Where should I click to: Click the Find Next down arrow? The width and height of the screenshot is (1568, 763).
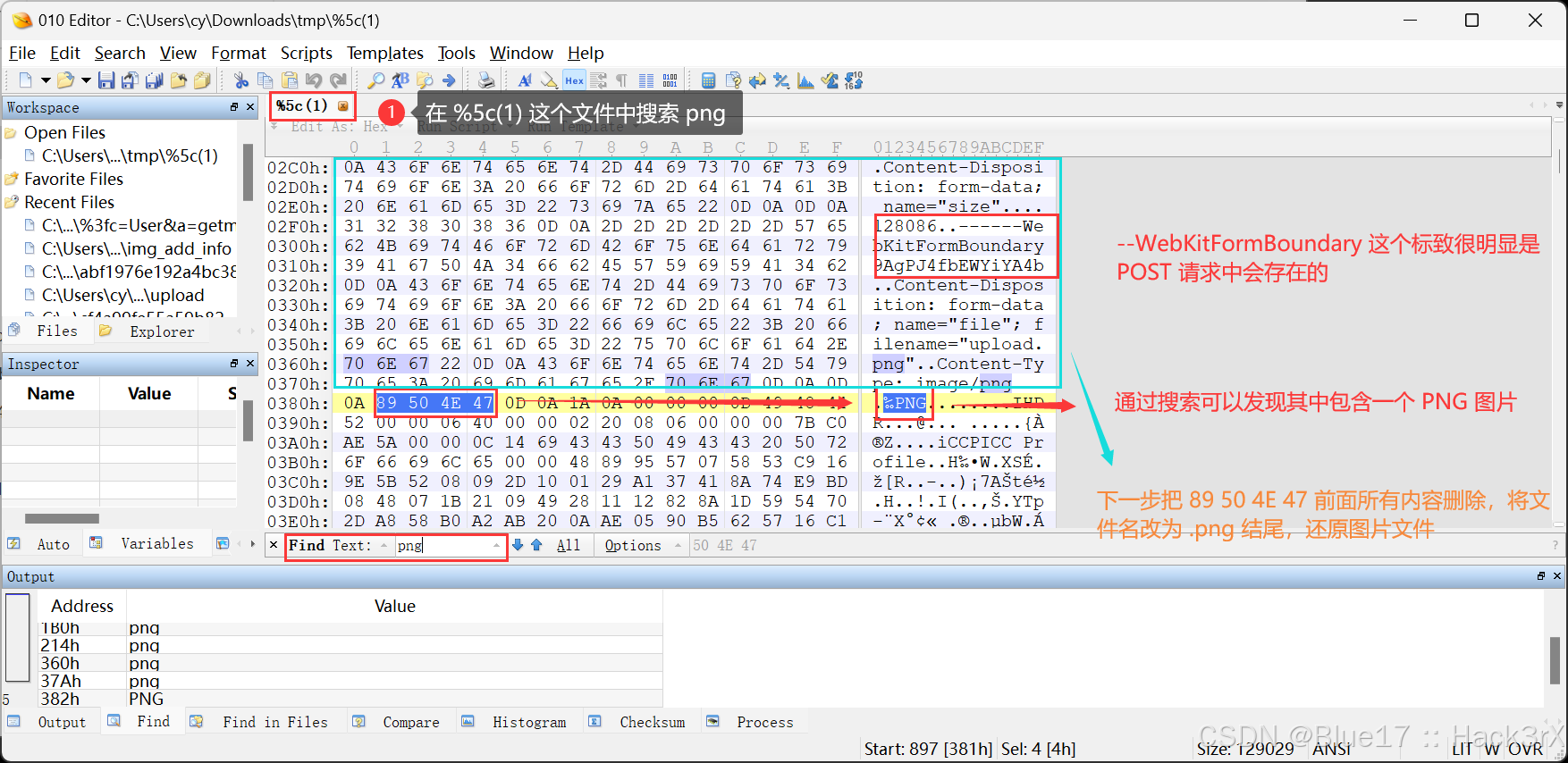[518, 545]
